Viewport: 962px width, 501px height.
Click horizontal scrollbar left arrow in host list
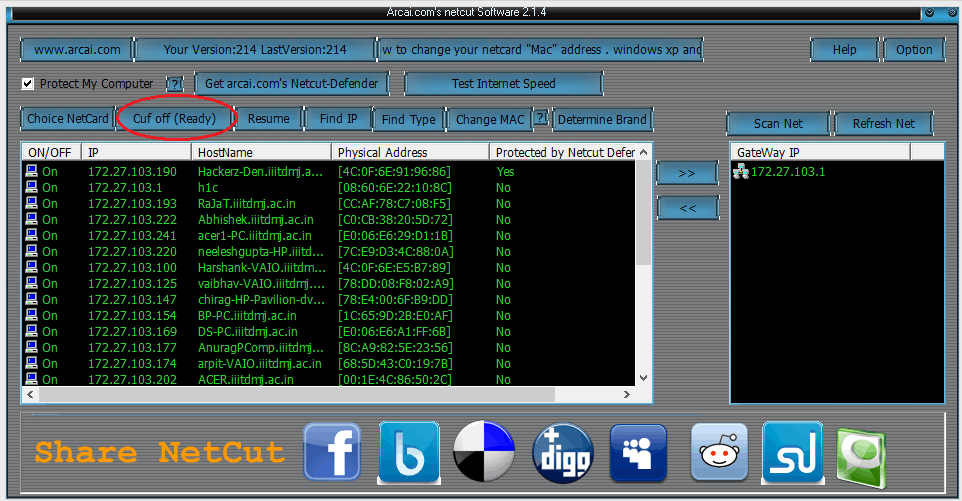30,394
